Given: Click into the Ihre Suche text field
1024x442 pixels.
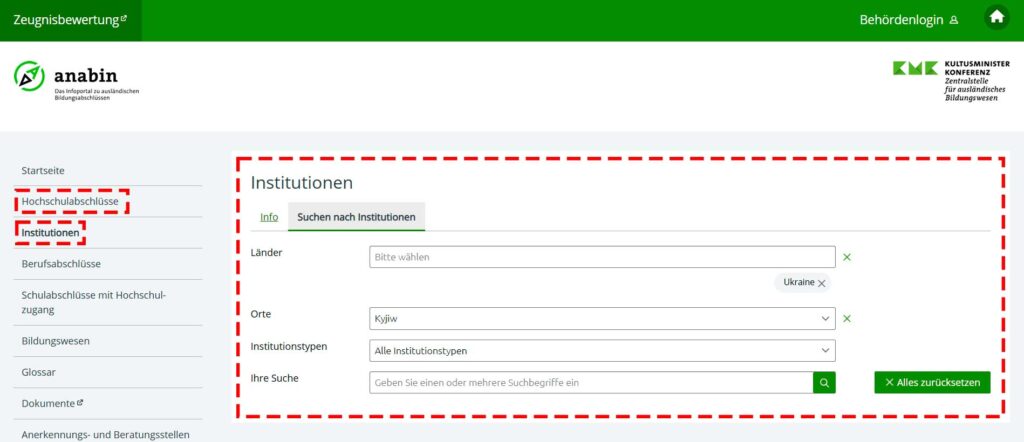Looking at the screenshot, I should tap(590, 382).
